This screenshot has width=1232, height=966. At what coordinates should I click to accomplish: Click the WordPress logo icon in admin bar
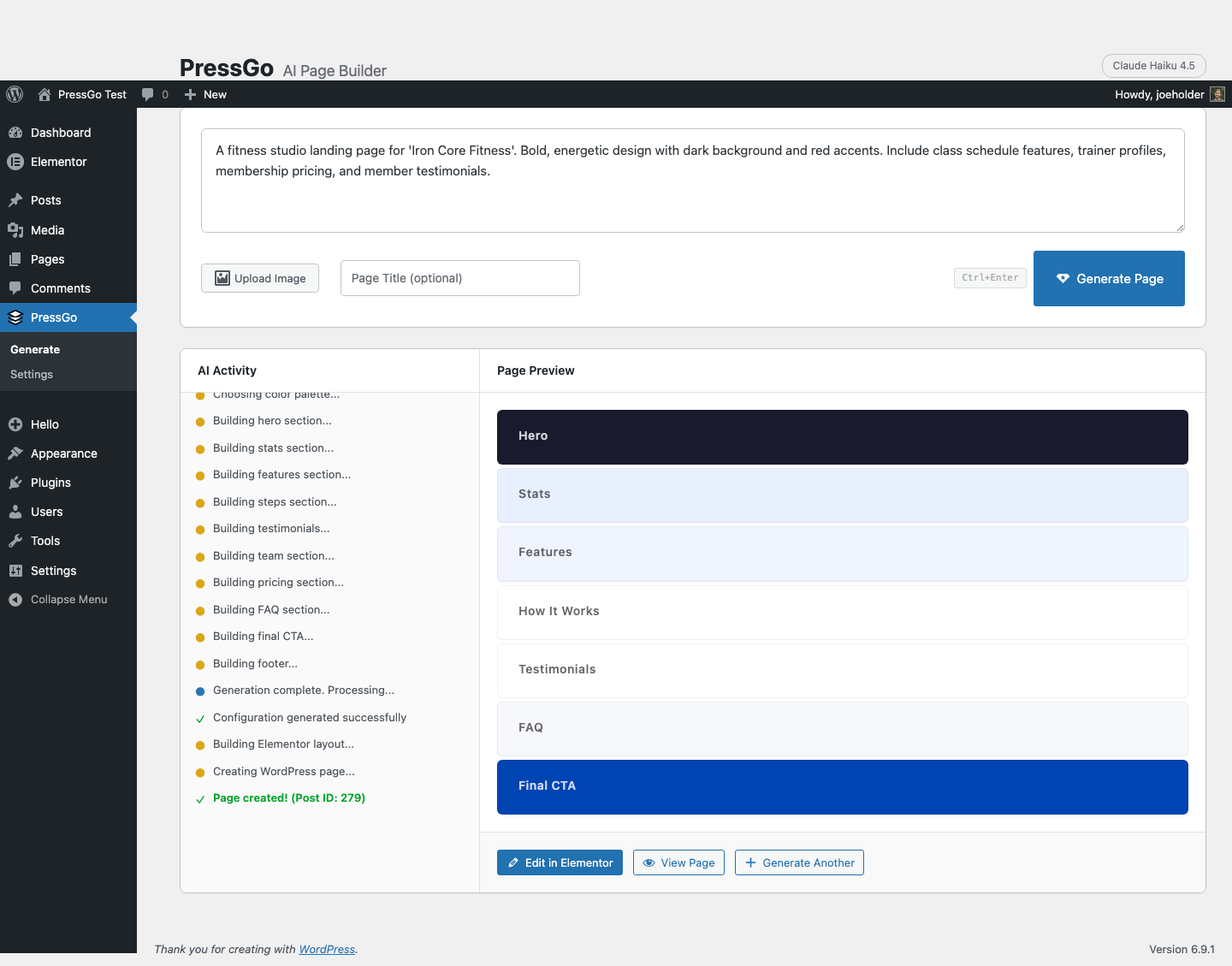[15, 94]
